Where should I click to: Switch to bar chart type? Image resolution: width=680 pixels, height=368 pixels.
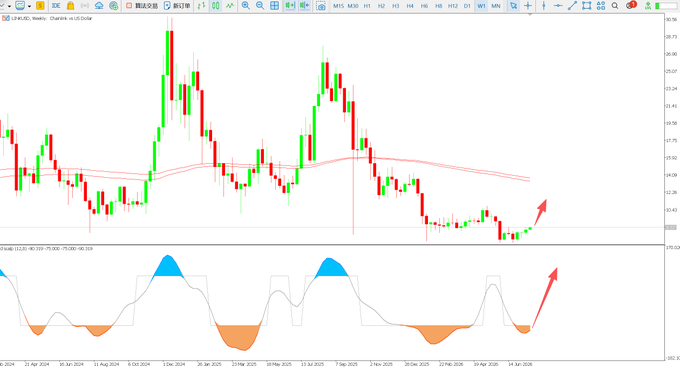[201, 6]
